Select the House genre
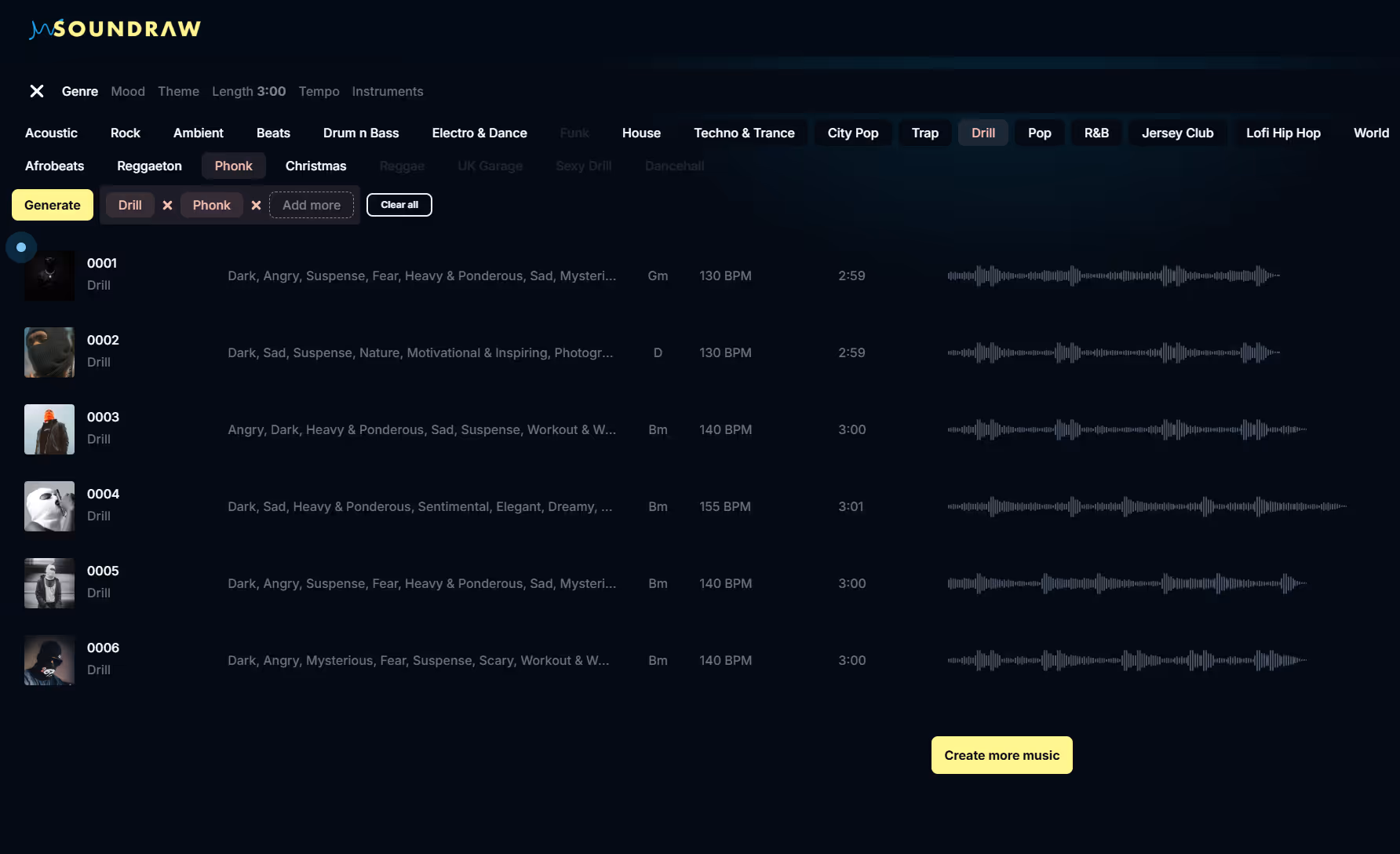 pyautogui.click(x=641, y=133)
